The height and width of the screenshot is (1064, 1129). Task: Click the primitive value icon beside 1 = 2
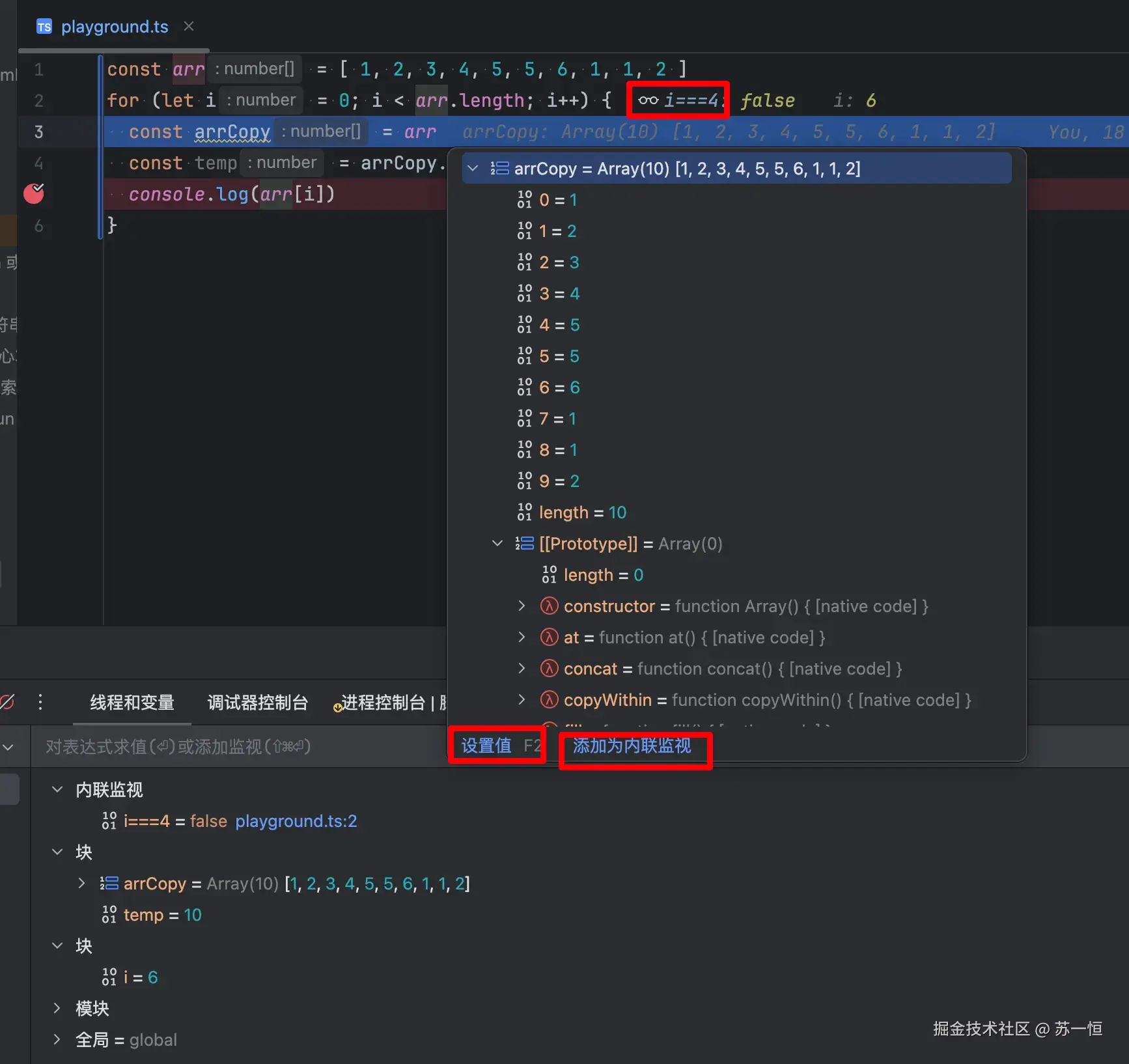pos(525,231)
